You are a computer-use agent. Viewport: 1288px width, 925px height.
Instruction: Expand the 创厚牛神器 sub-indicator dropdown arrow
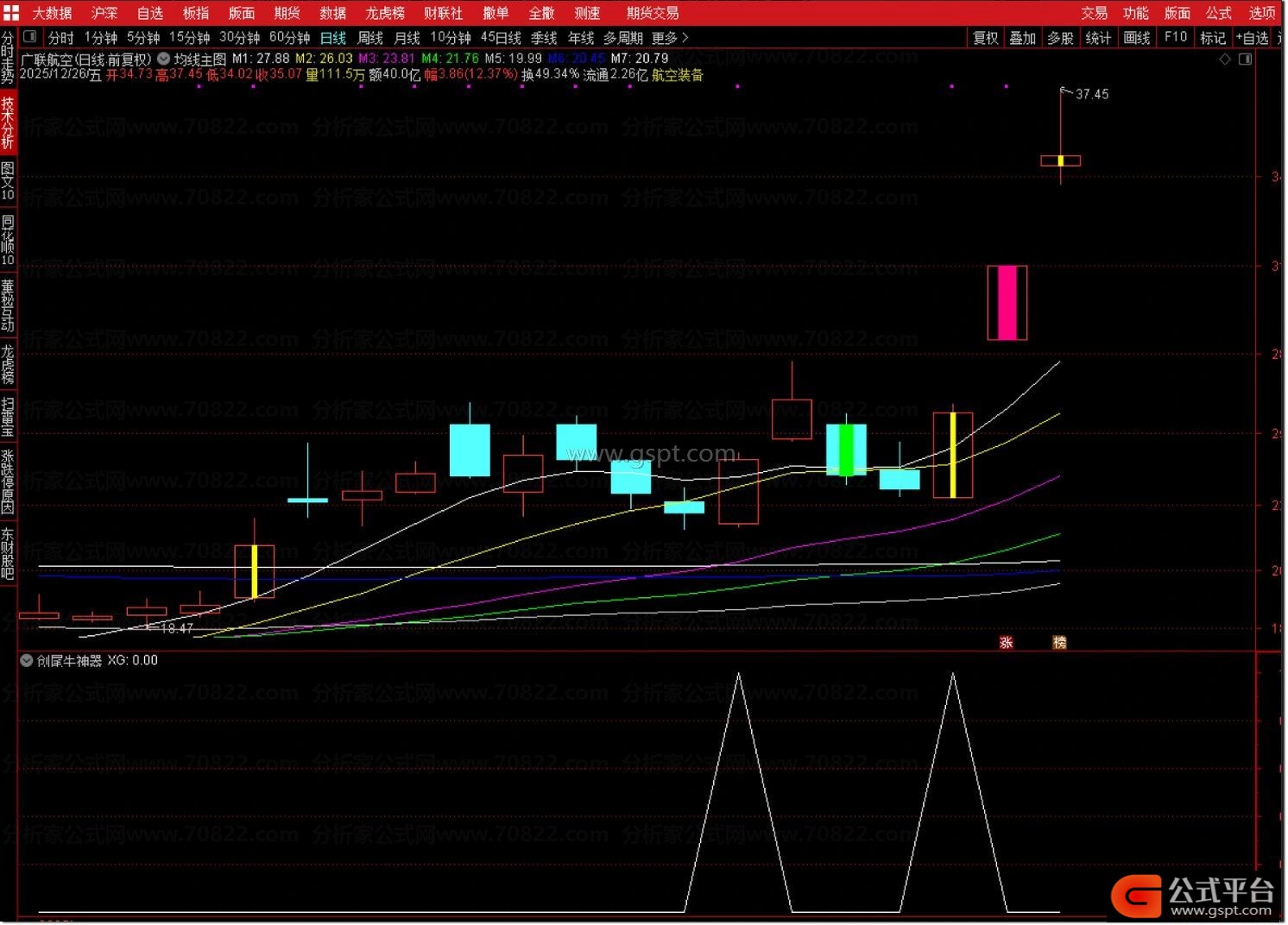pyautogui.click(x=27, y=661)
